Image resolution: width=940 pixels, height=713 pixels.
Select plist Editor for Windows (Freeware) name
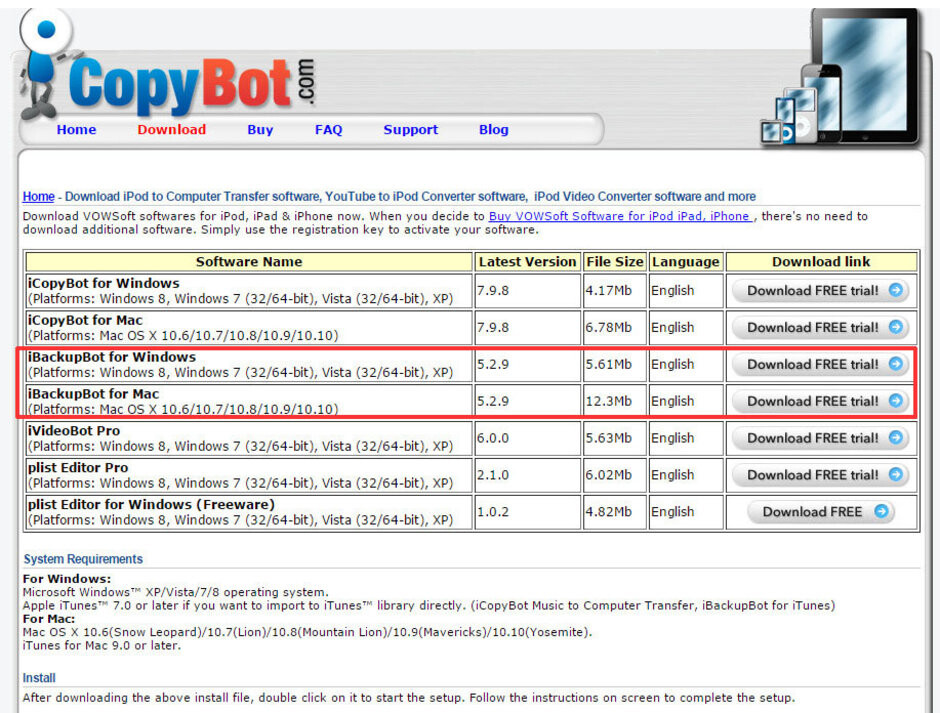coord(151,504)
